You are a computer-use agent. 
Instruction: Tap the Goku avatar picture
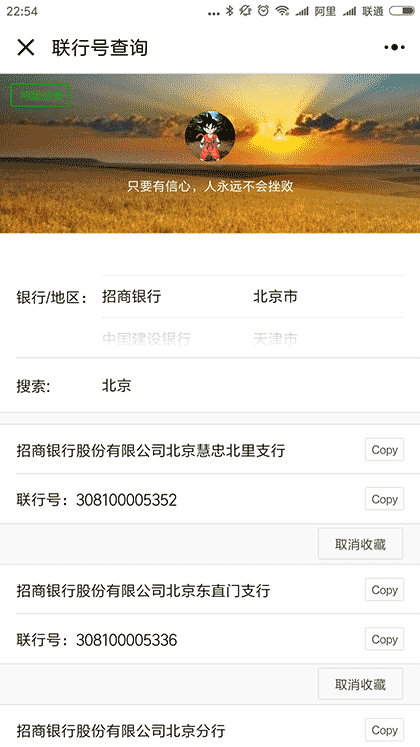pyautogui.click(x=210, y=137)
